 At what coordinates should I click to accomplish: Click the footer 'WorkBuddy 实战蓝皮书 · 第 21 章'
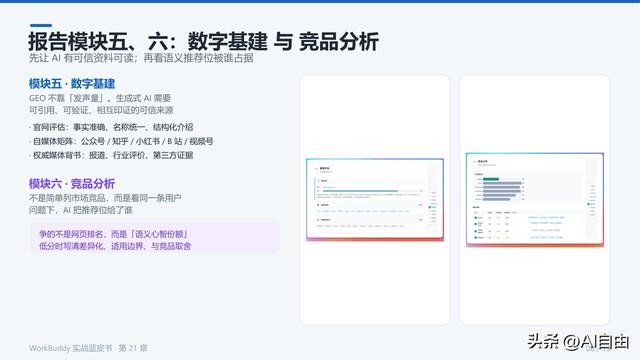(x=88, y=348)
